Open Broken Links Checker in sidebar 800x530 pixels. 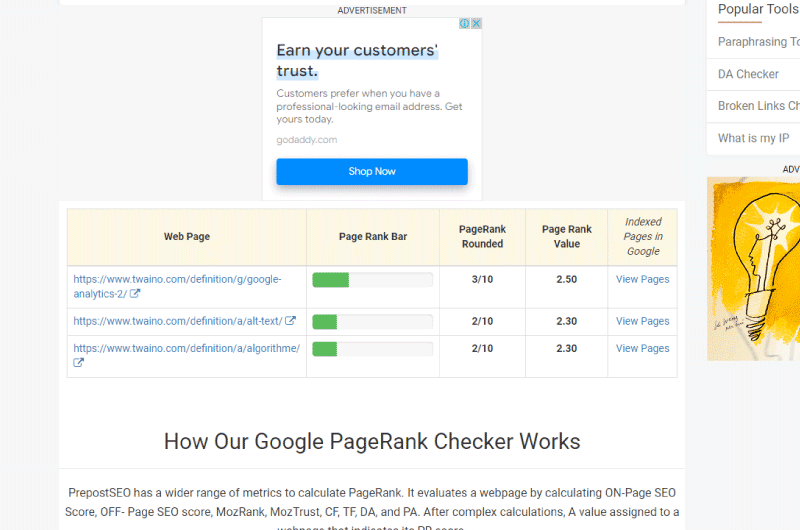coord(758,106)
